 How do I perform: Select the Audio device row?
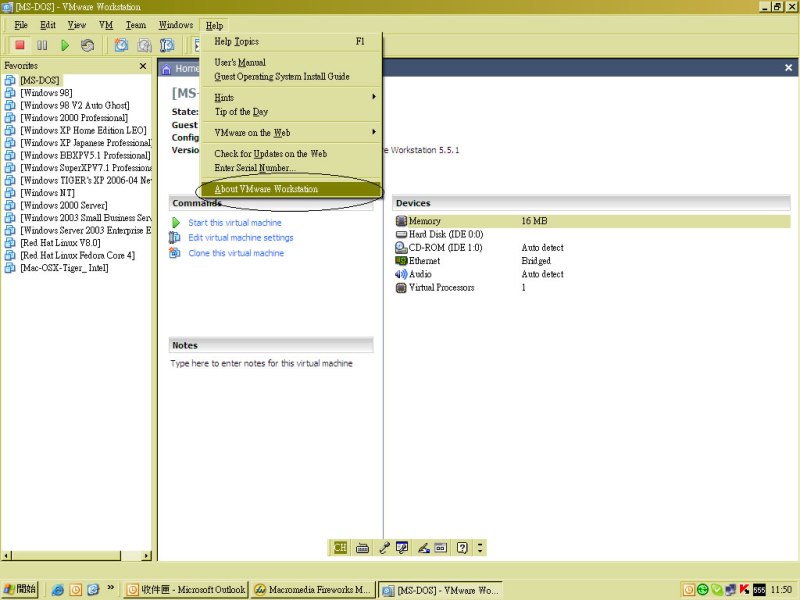pyautogui.click(x=592, y=274)
